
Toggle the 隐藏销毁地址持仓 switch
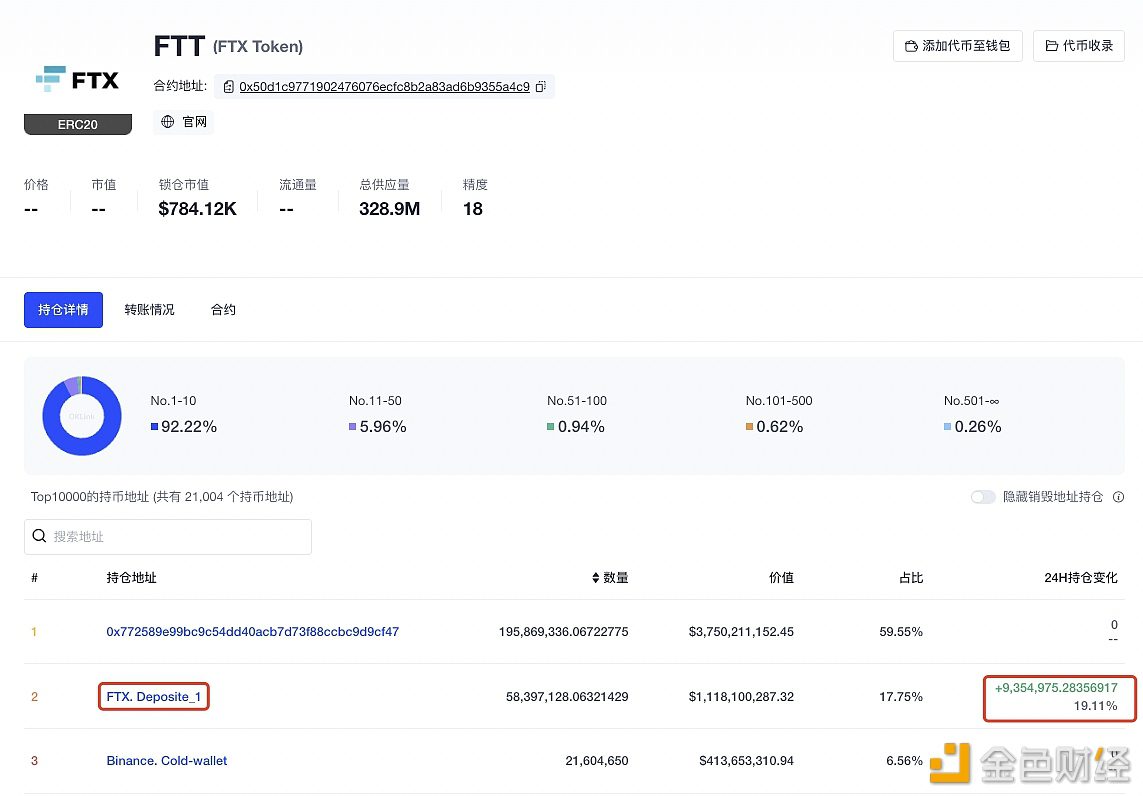983,497
